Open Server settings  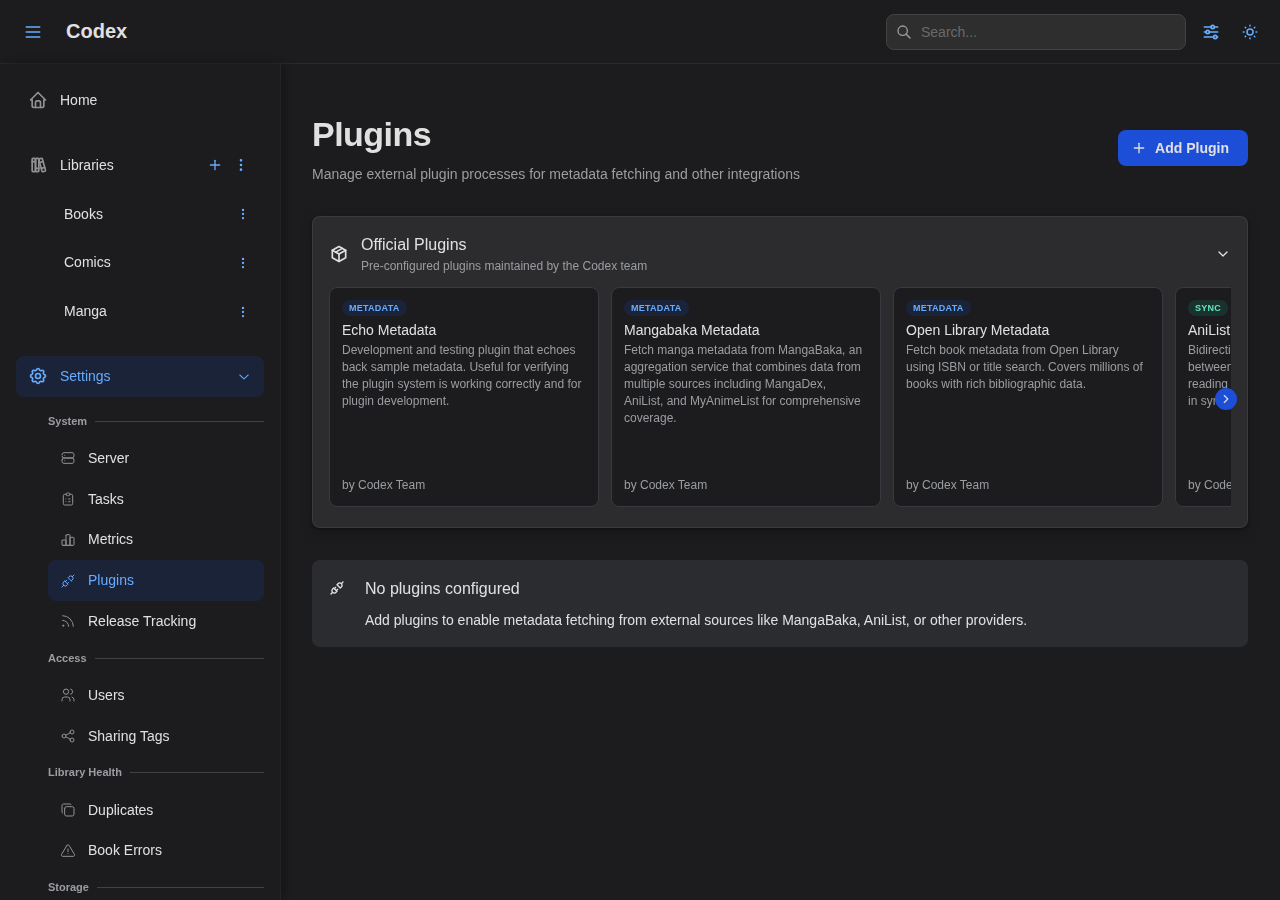tap(156, 458)
